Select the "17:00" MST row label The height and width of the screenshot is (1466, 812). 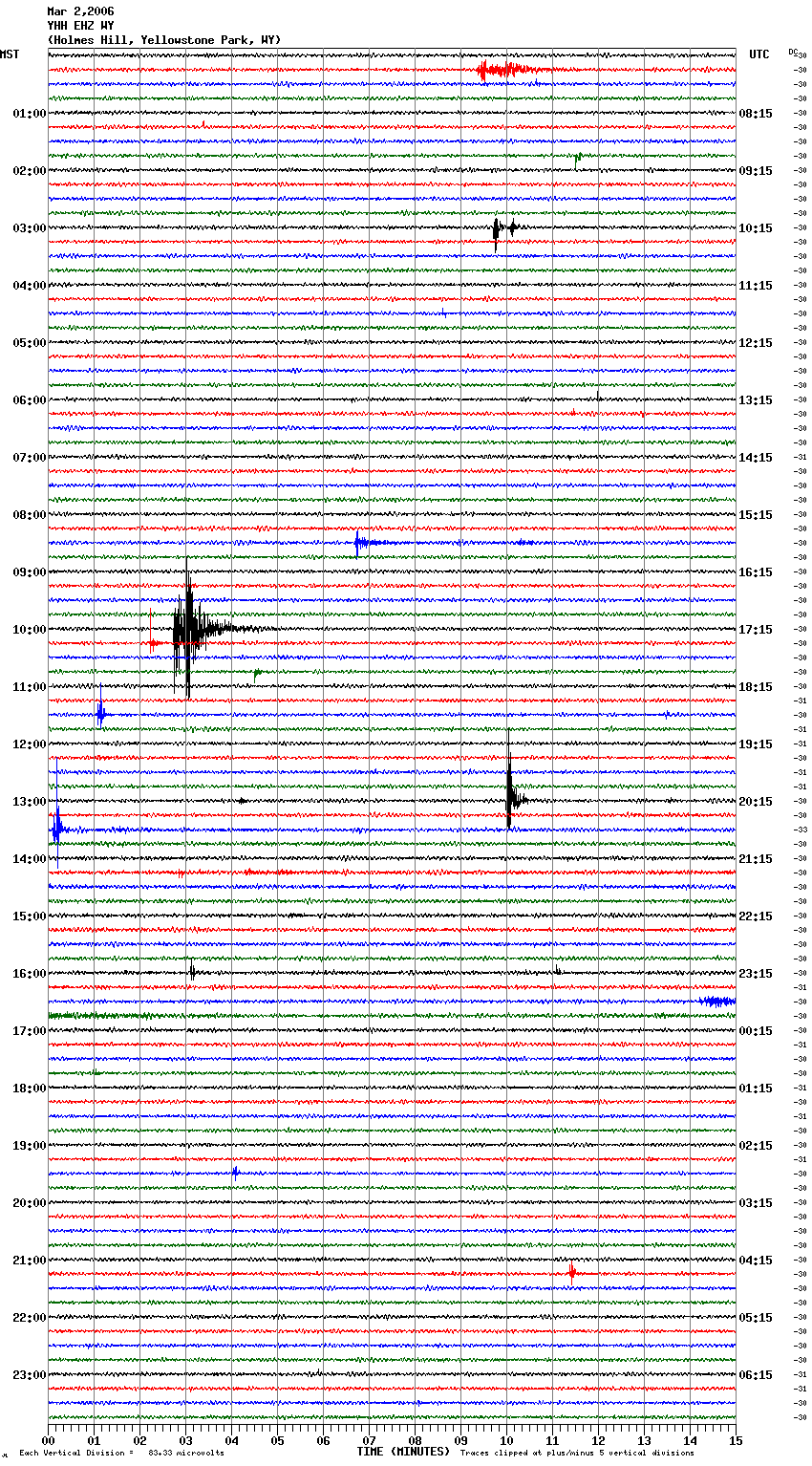coord(30,1031)
